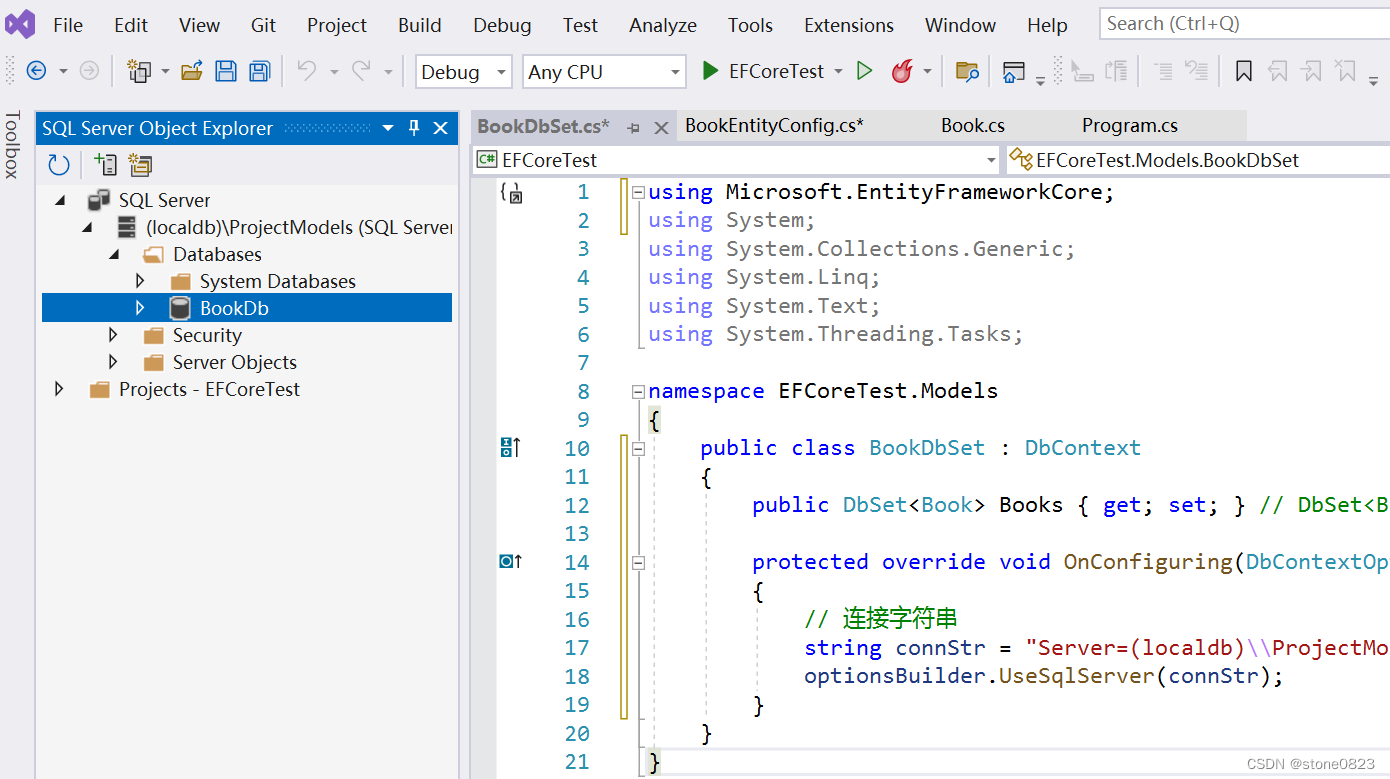Click the Save All double-disk icon

tap(260, 71)
